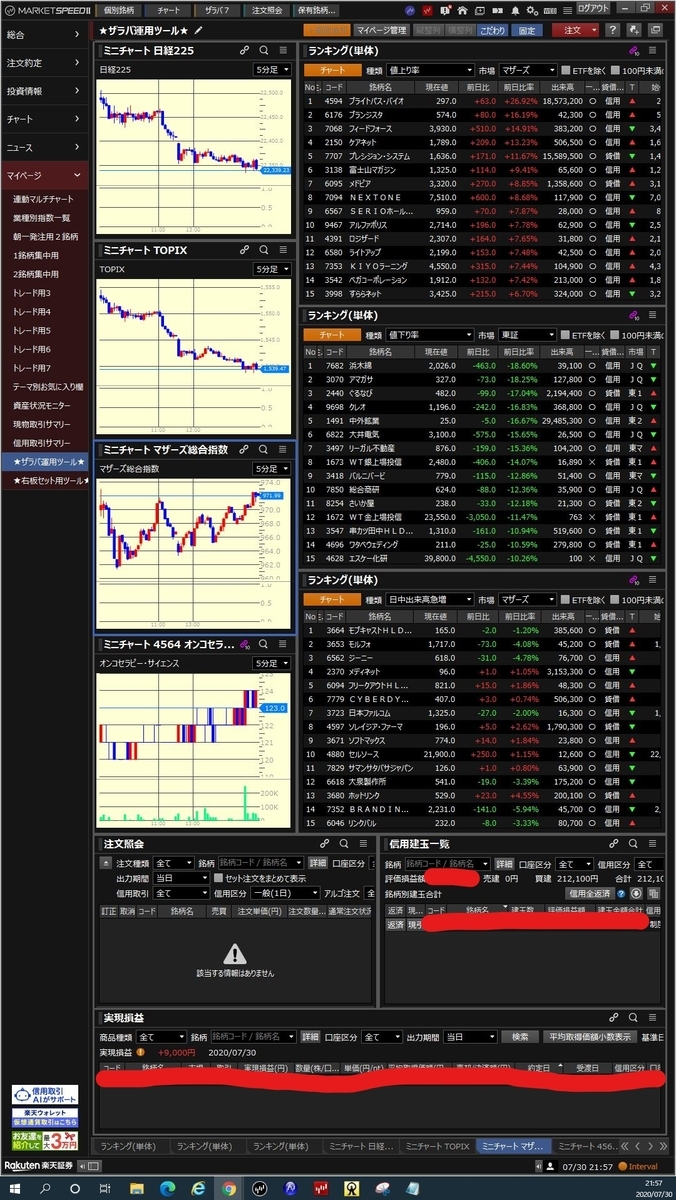Click search icon in ミニチャート TOPIX panel
Viewport: 676px width, 1200px height.
(264, 250)
